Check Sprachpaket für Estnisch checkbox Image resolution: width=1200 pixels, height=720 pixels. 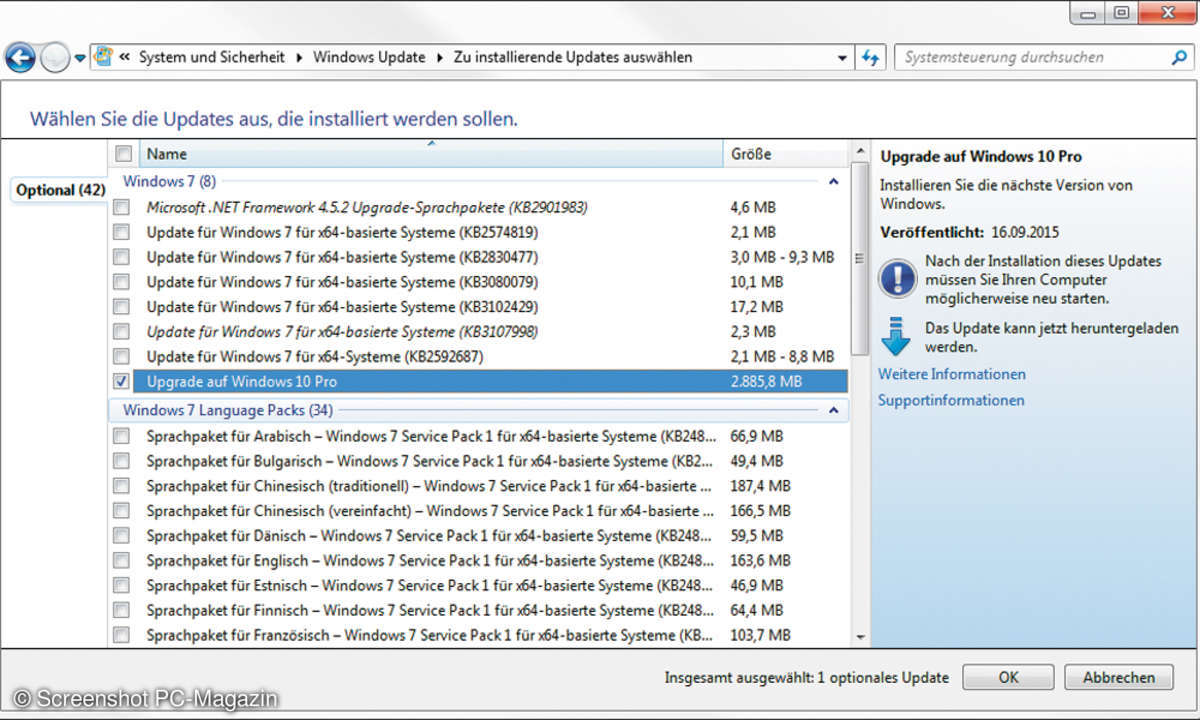(121, 585)
